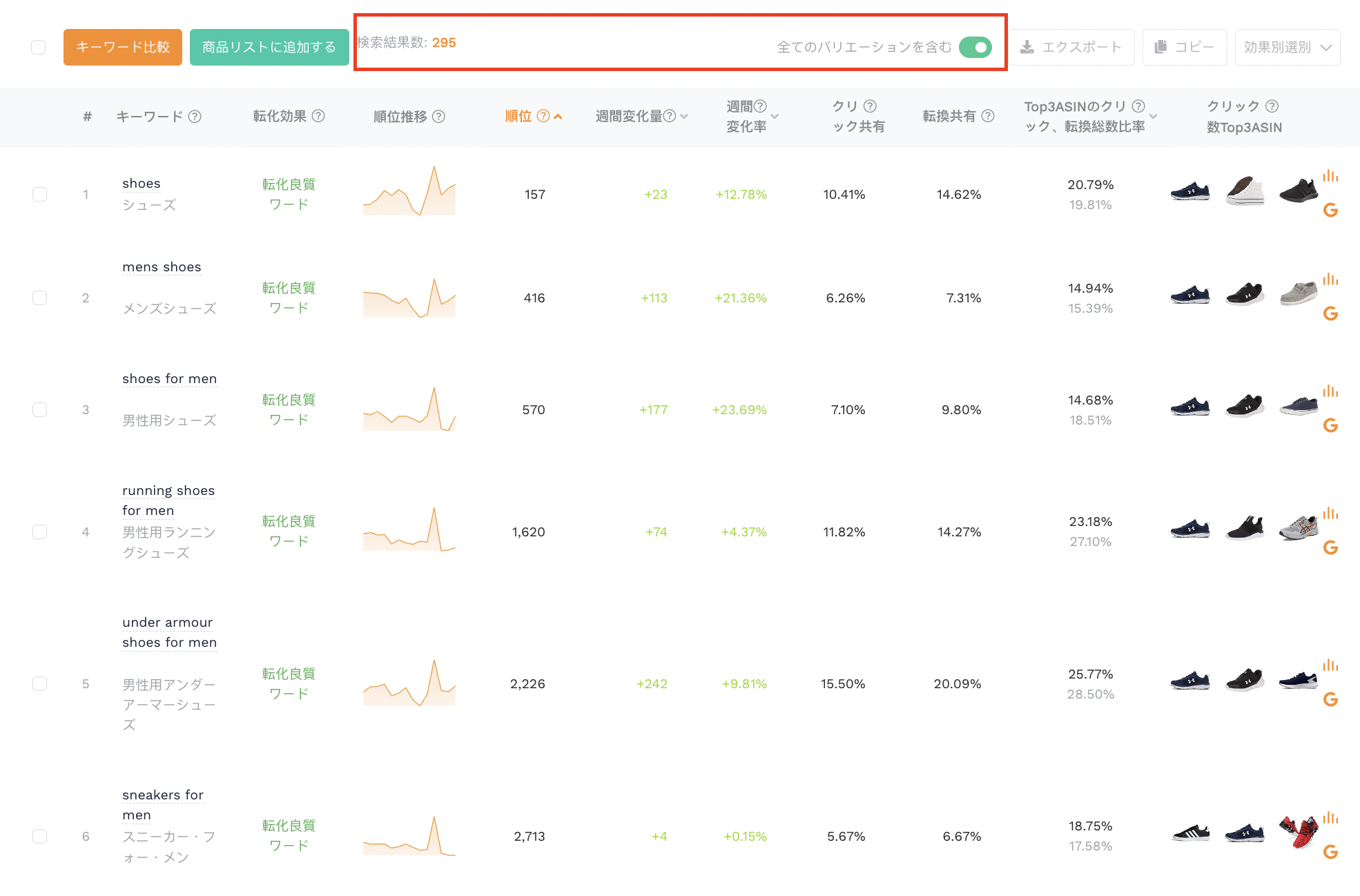This screenshot has width=1360, height=896.
Task: Open the 'under armour shoes for men' keyword link
Action: 169,632
